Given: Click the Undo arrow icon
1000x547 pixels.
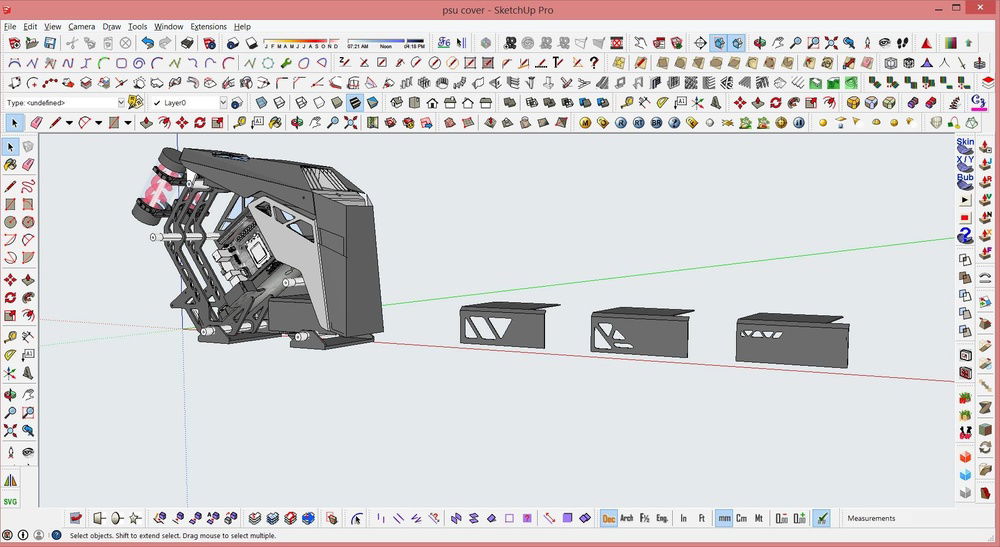Looking at the screenshot, I should (x=148, y=44).
